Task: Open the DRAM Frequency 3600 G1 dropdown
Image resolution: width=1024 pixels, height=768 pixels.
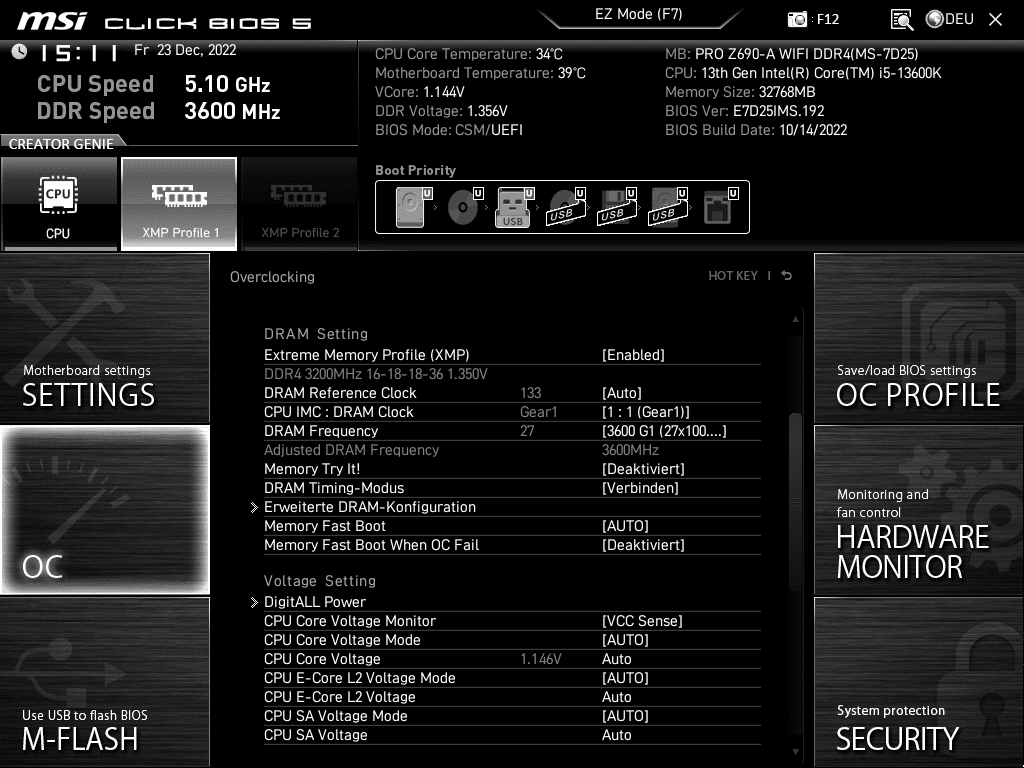Action: pos(664,430)
